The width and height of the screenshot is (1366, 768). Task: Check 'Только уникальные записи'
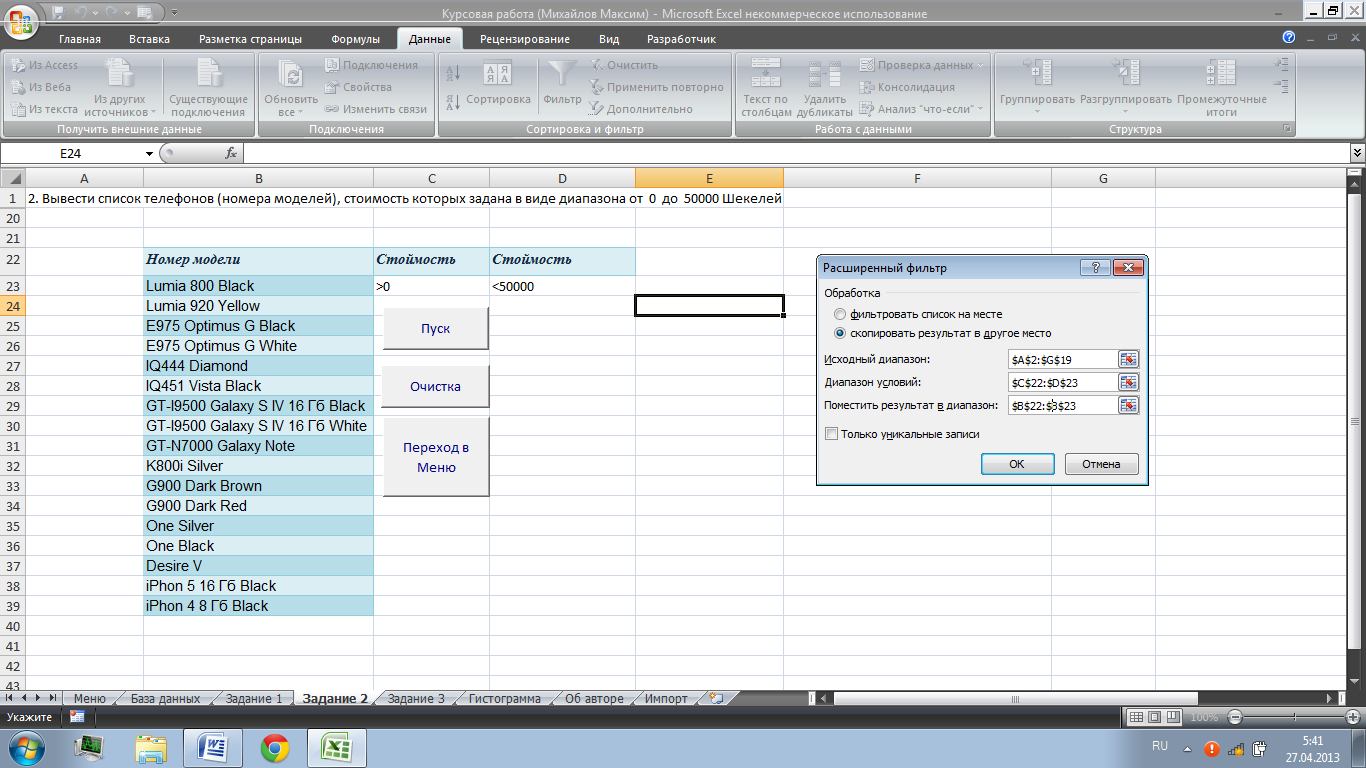click(x=831, y=434)
